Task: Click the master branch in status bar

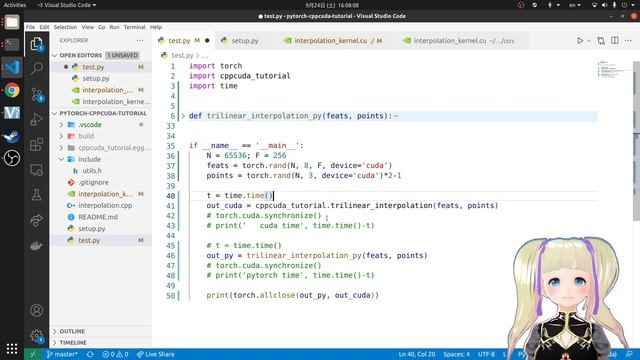Action: tap(62, 354)
